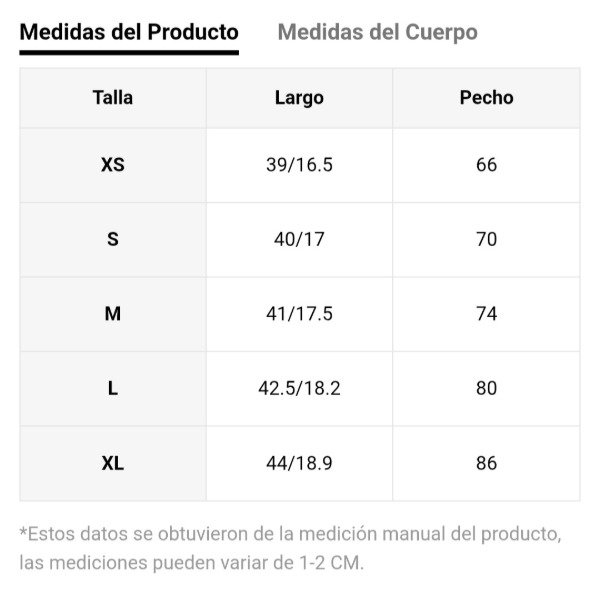Click the 44/18.9 length cell
The image size is (600, 591).
299,463
